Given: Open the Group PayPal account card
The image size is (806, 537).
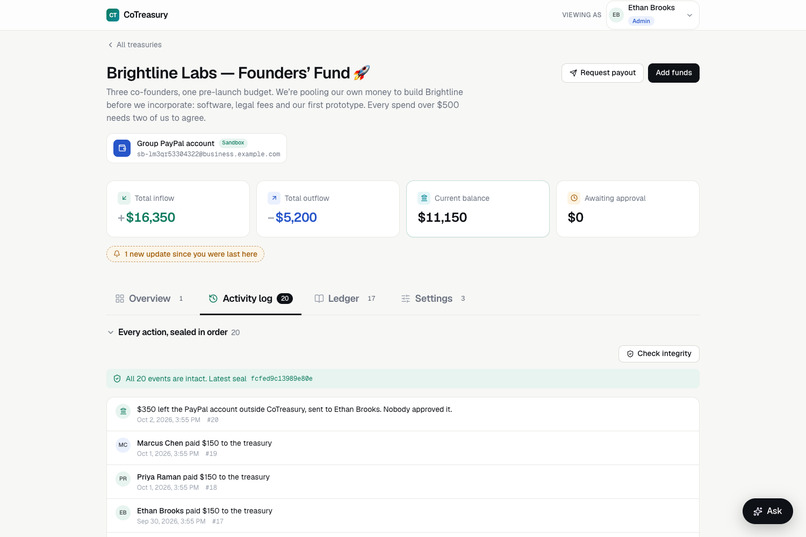Looking at the screenshot, I should coord(196,149).
